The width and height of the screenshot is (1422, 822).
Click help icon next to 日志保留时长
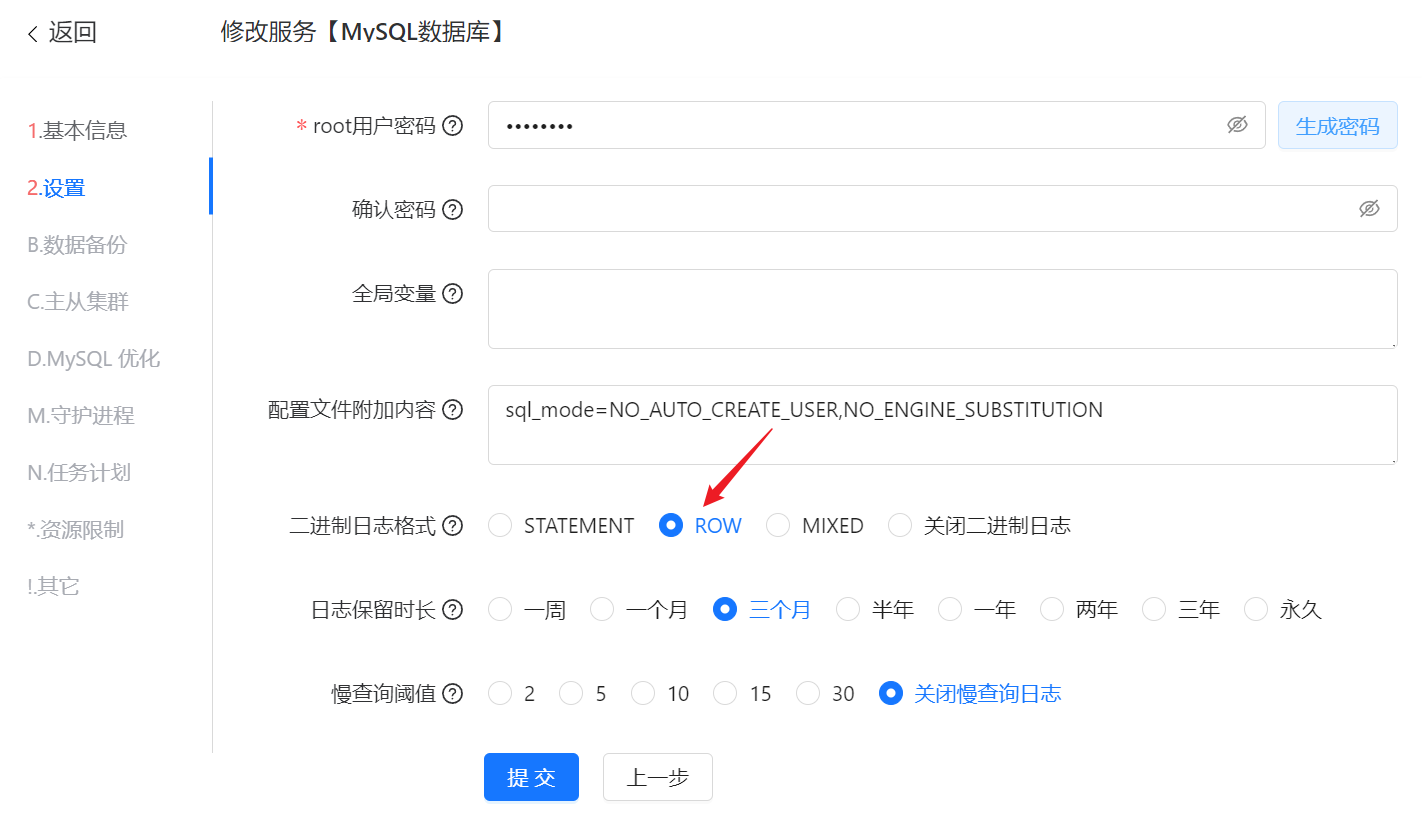452,610
